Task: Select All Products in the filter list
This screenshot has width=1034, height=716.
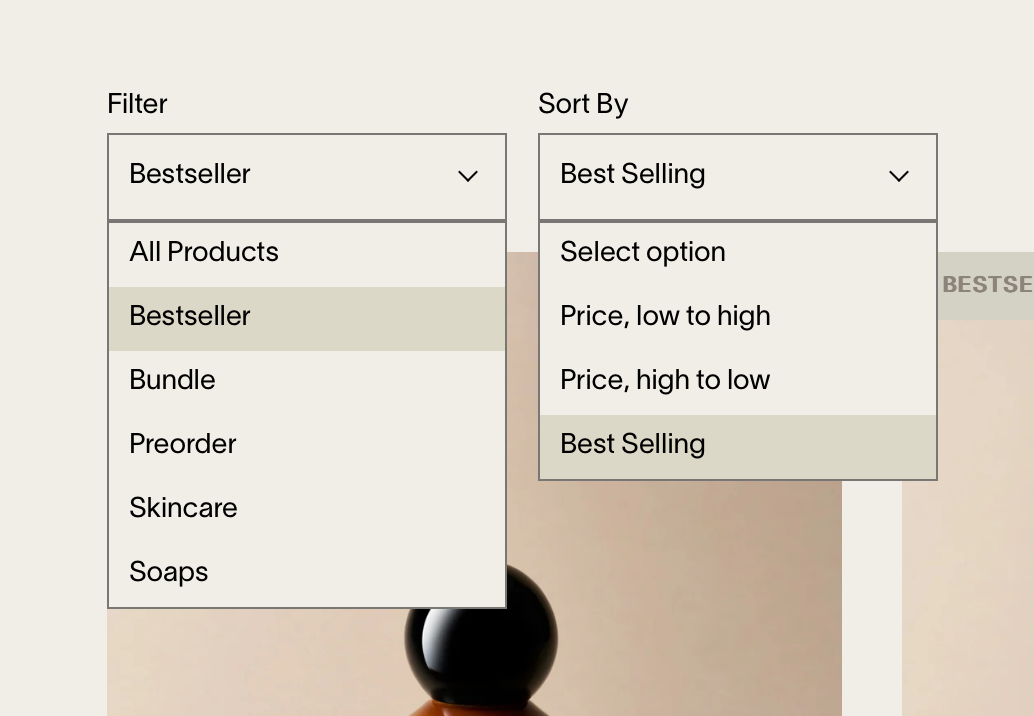Action: click(204, 252)
